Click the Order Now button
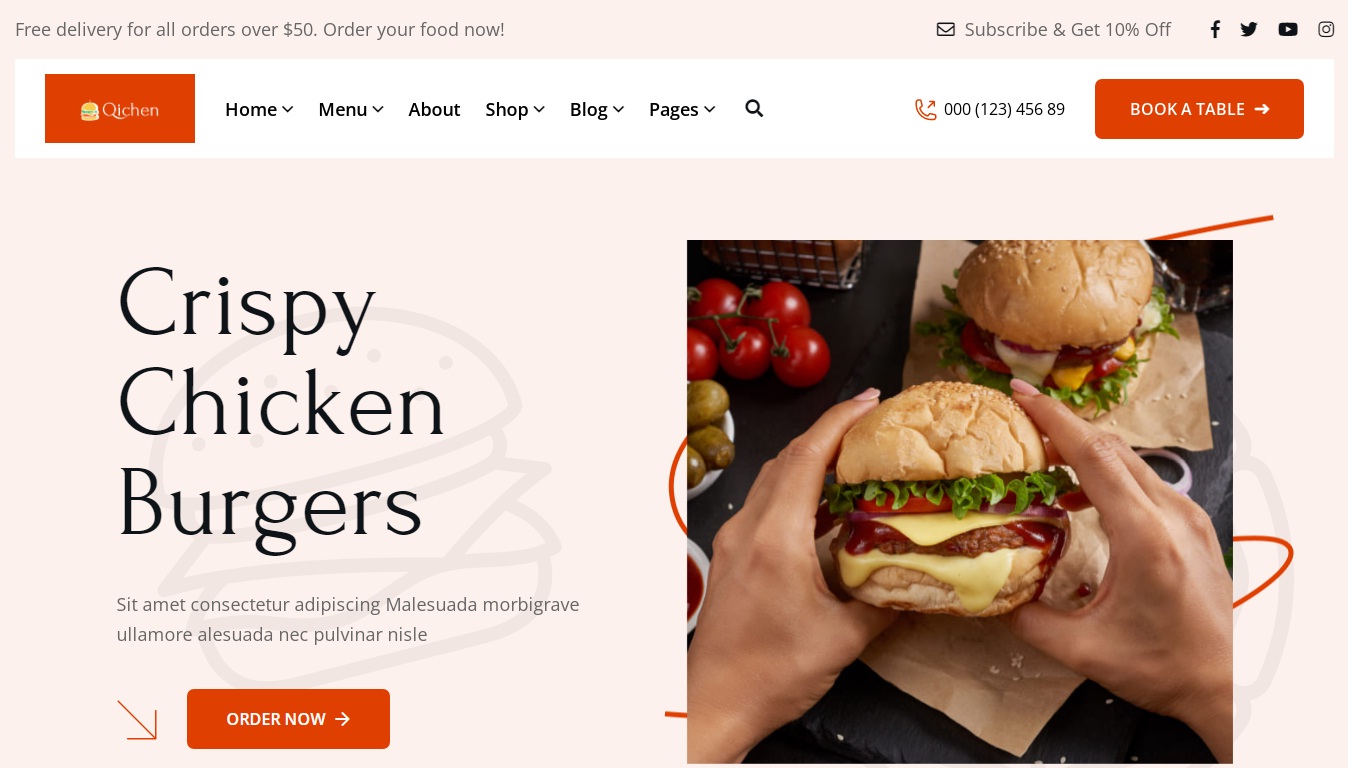Image resolution: width=1348 pixels, height=768 pixels. [288, 719]
